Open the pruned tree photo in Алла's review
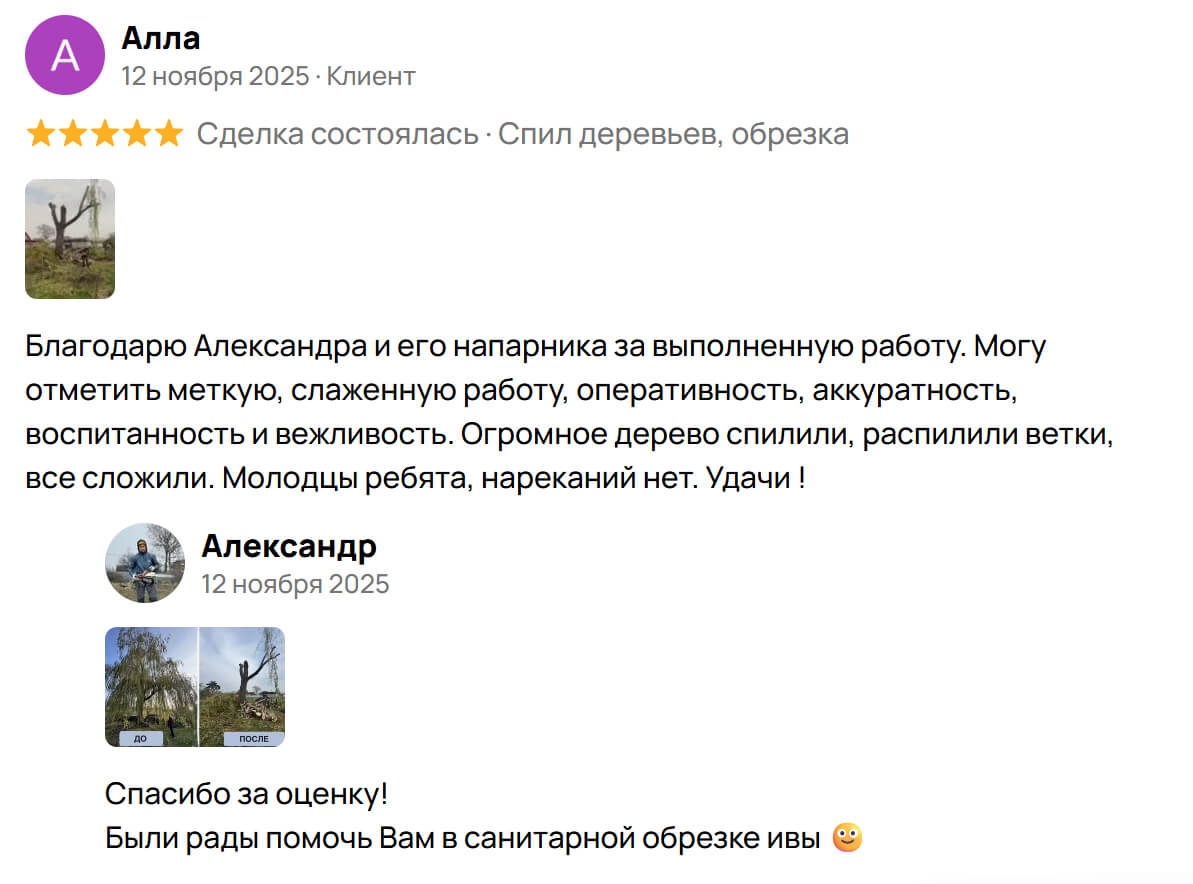 coord(70,239)
